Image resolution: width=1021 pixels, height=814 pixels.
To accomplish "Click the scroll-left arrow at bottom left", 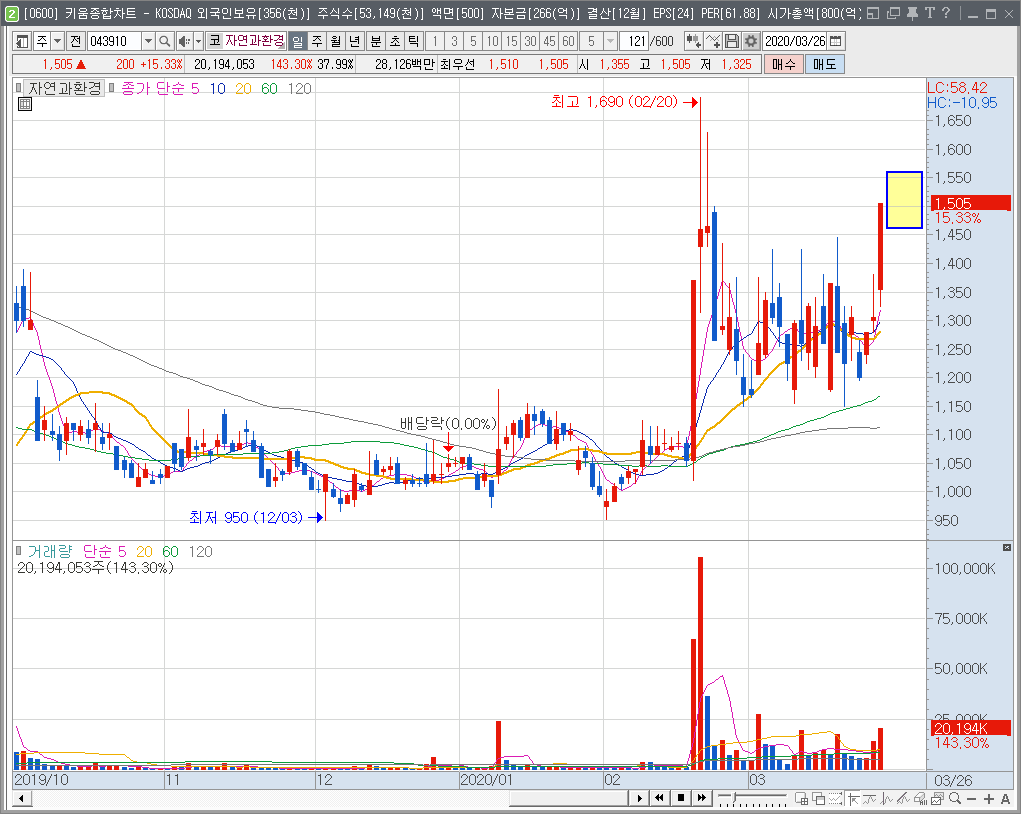I will (21, 798).
